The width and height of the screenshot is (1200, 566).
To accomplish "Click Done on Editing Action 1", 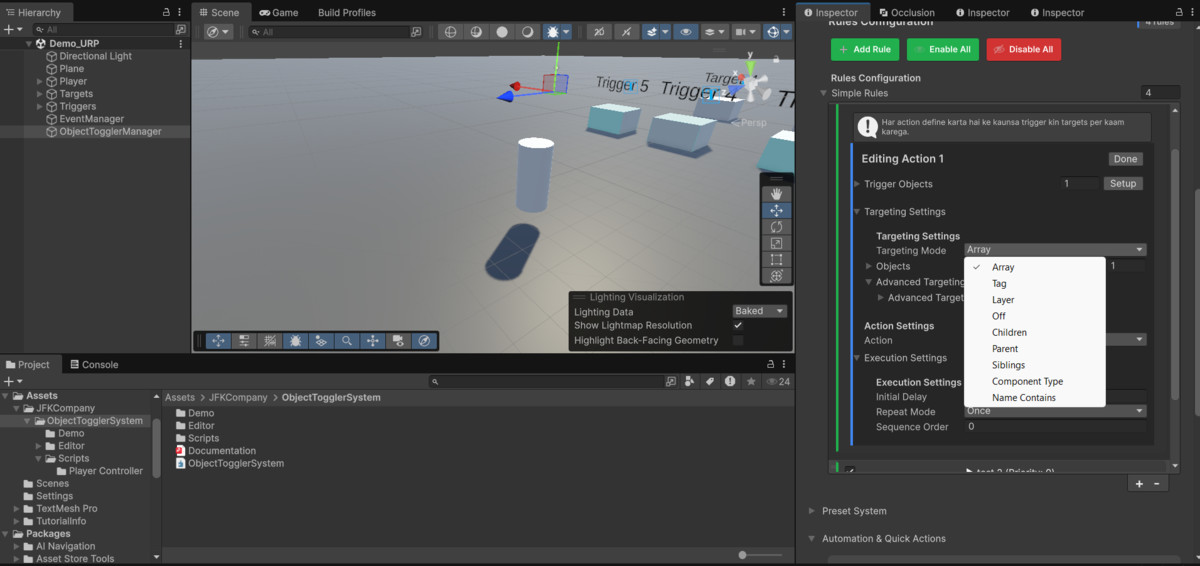I will [x=1125, y=159].
